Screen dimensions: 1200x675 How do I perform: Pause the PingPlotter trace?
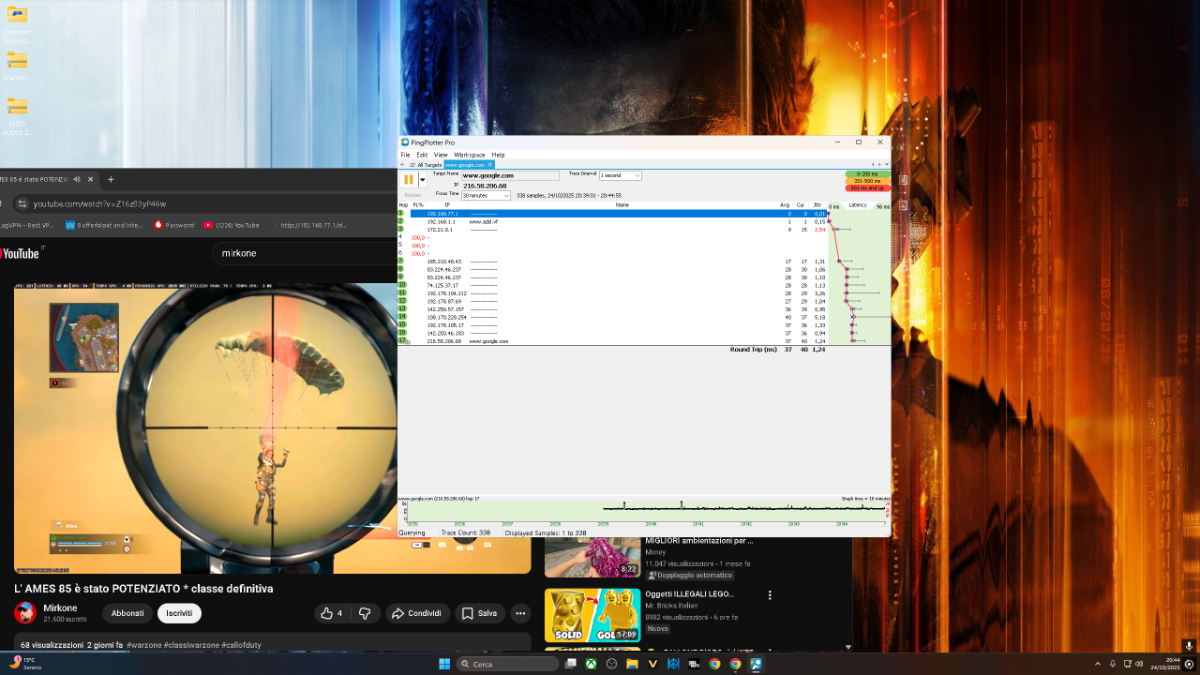408,180
